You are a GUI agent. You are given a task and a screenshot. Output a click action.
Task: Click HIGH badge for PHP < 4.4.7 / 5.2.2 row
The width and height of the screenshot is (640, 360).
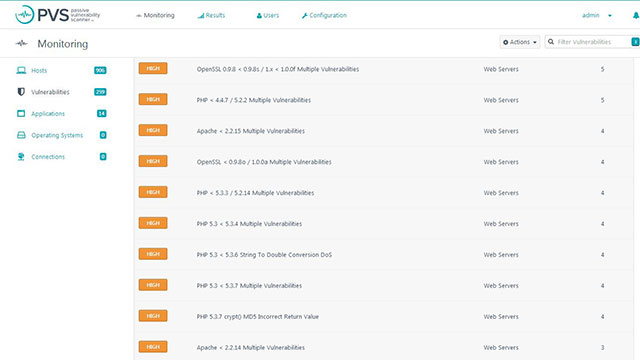point(153,99)
